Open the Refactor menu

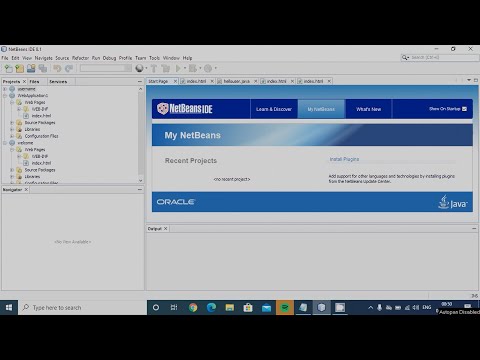pos(80,58)
